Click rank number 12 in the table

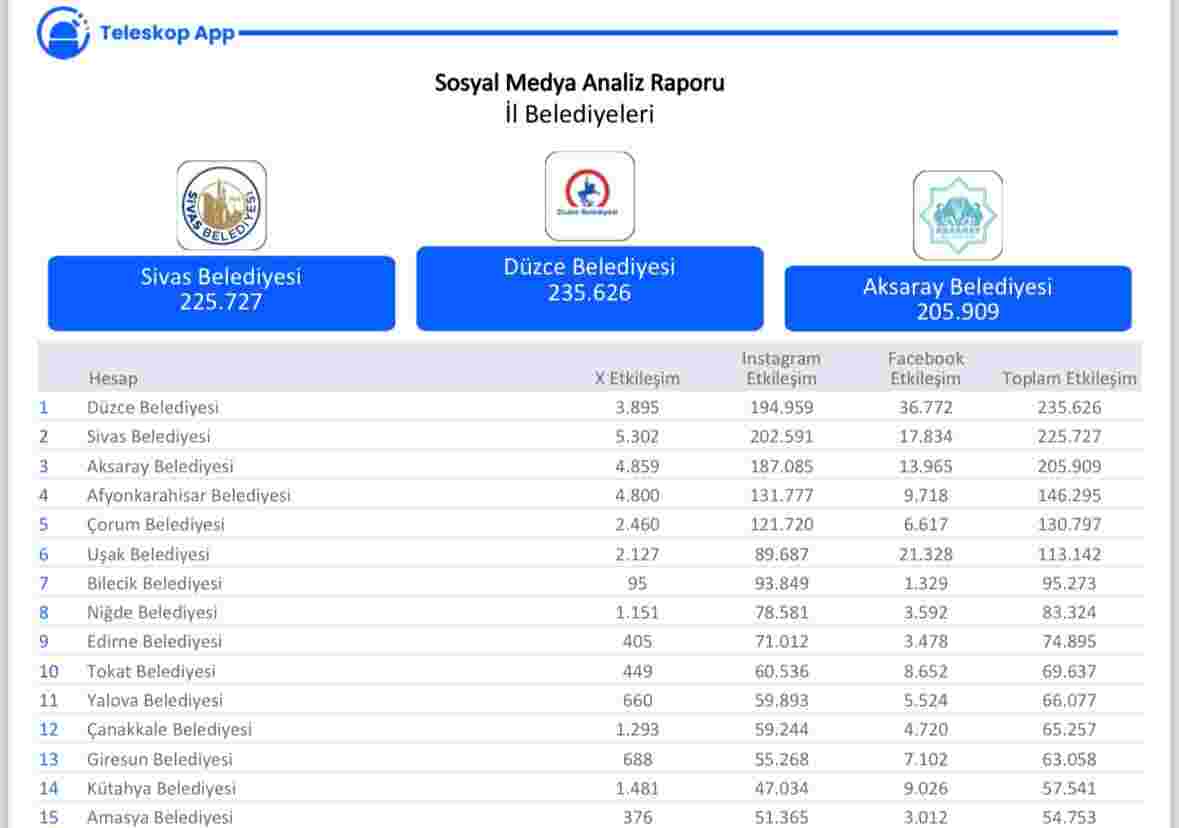click(x=49, y=729)
